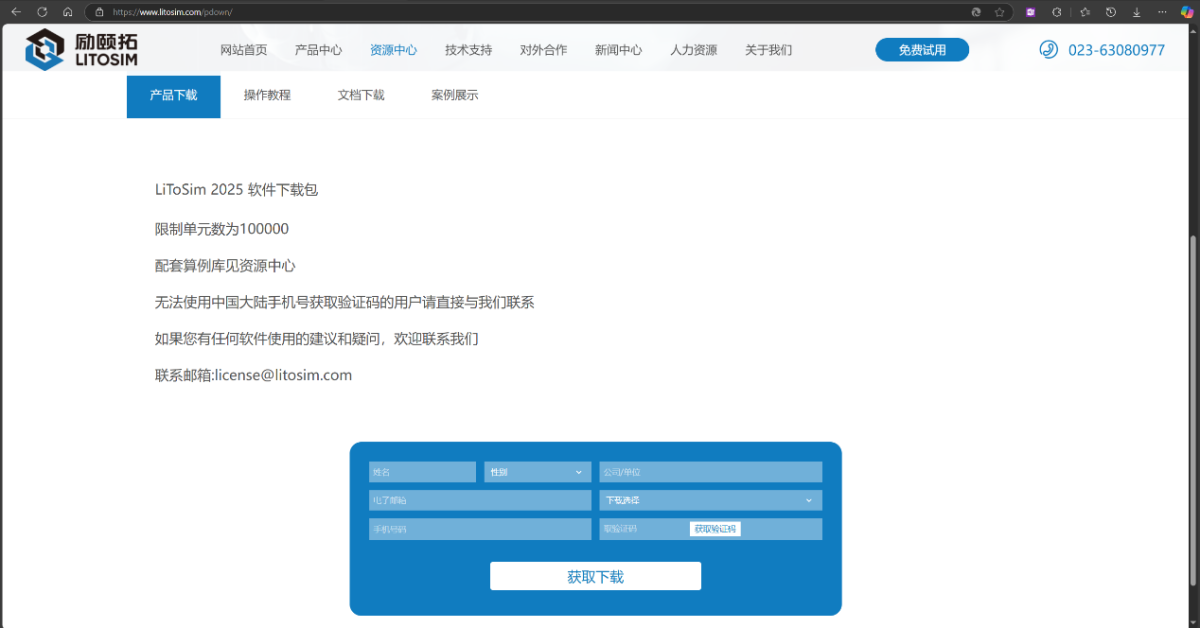
Task: Reload the page with the refresh icon
Action: coord(42,12)
